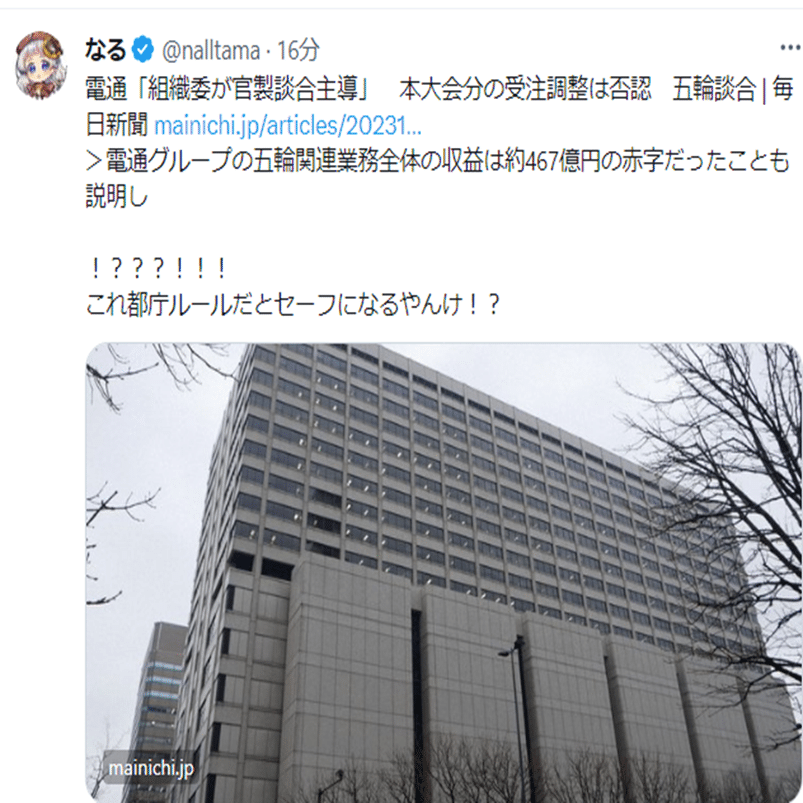Open the なる profile avatar
This screenshot has height=803, width=803.
pyautogui.click(x=41, y=65)
